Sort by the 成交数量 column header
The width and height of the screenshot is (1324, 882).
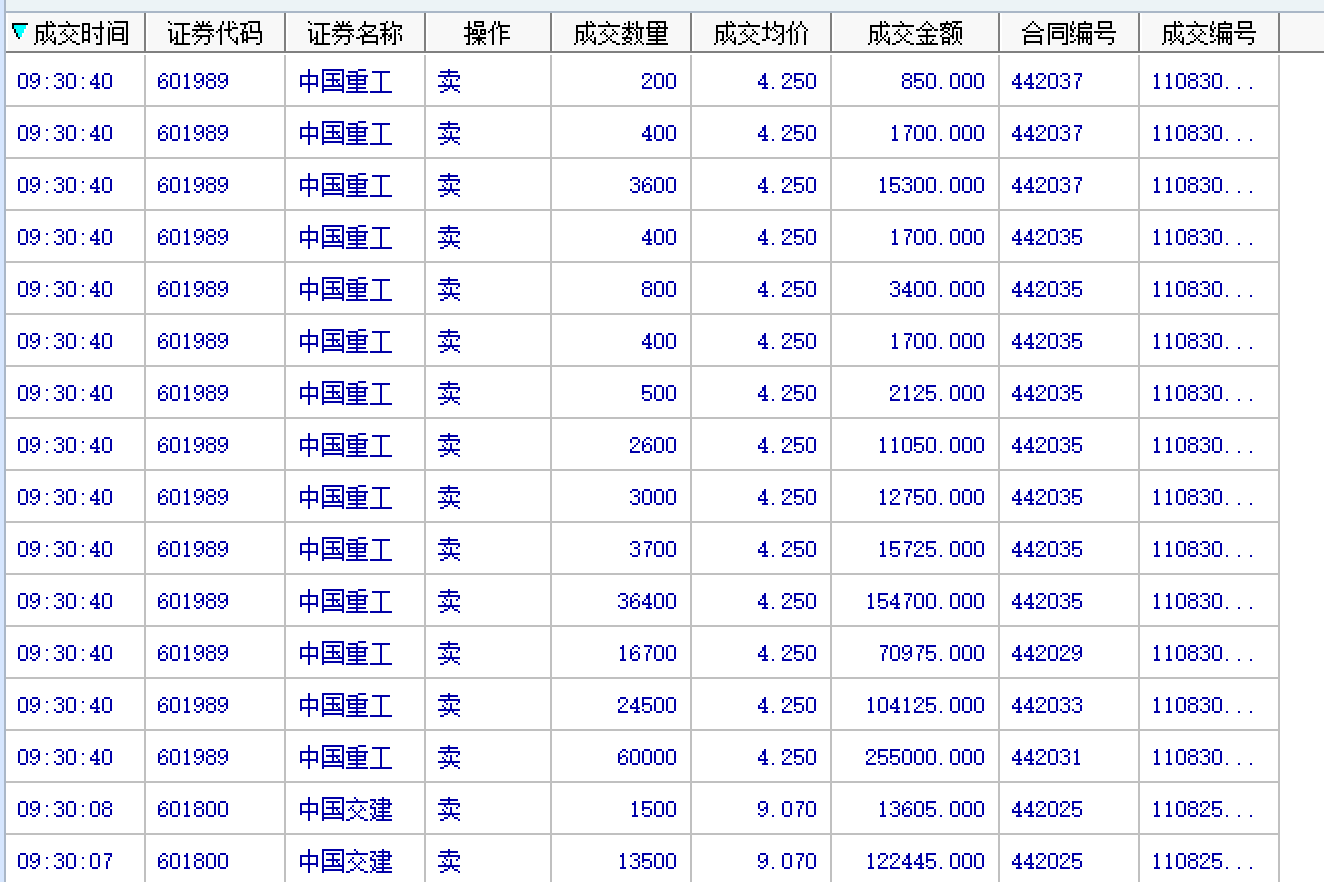pos(621,34)
